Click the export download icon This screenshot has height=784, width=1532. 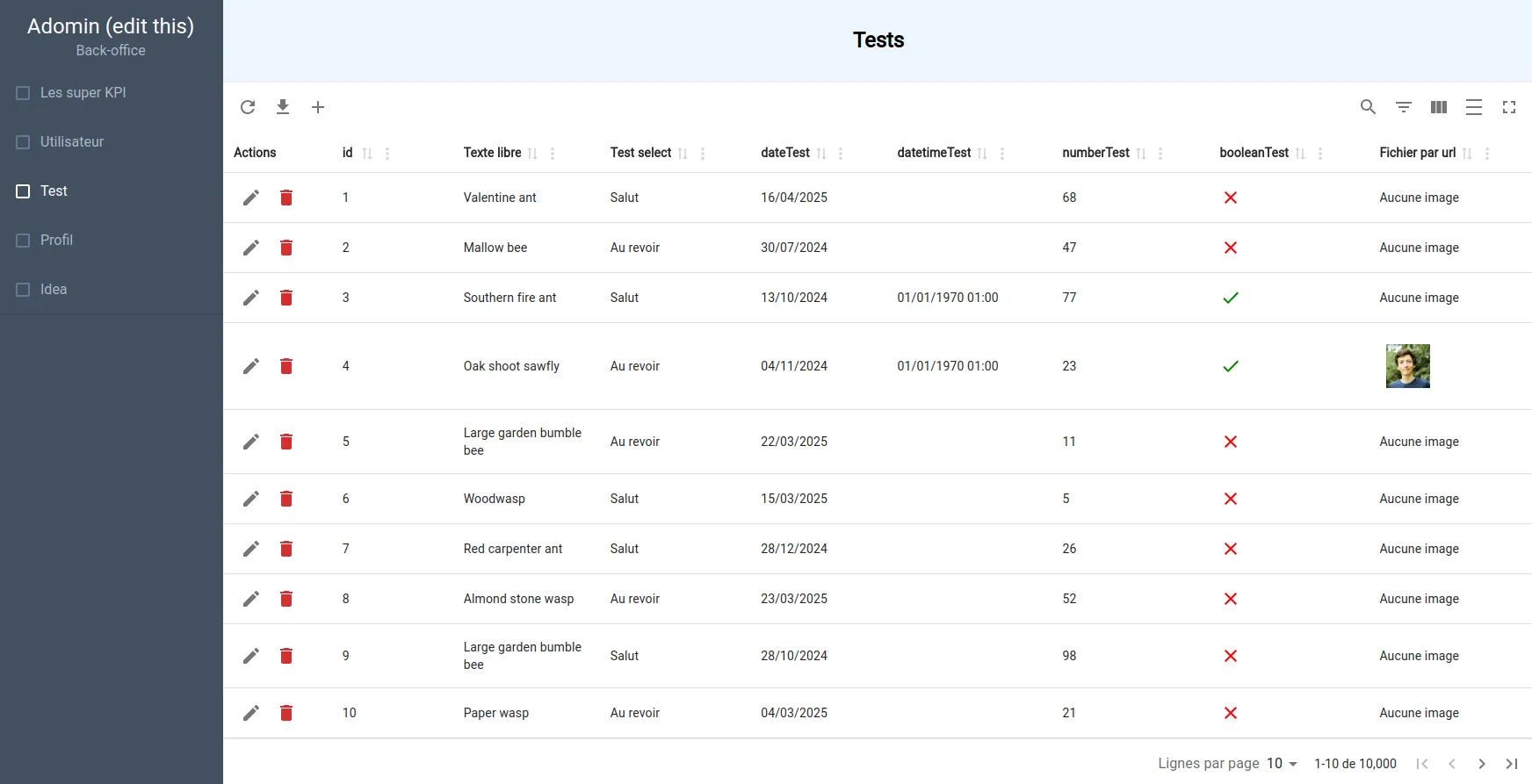click(x=283, y=107)
